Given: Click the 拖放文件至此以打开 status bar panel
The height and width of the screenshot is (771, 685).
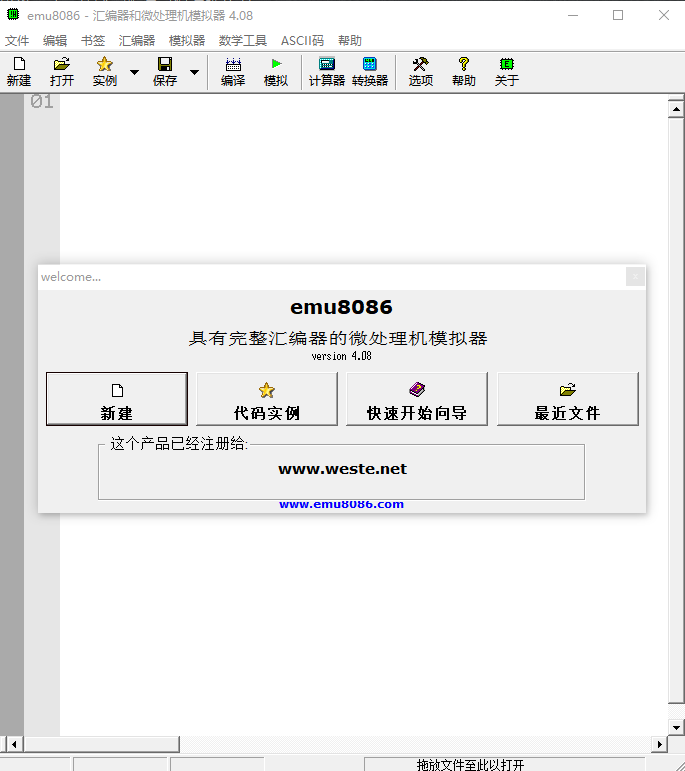Looking at the screenshot, I should 505,764.
